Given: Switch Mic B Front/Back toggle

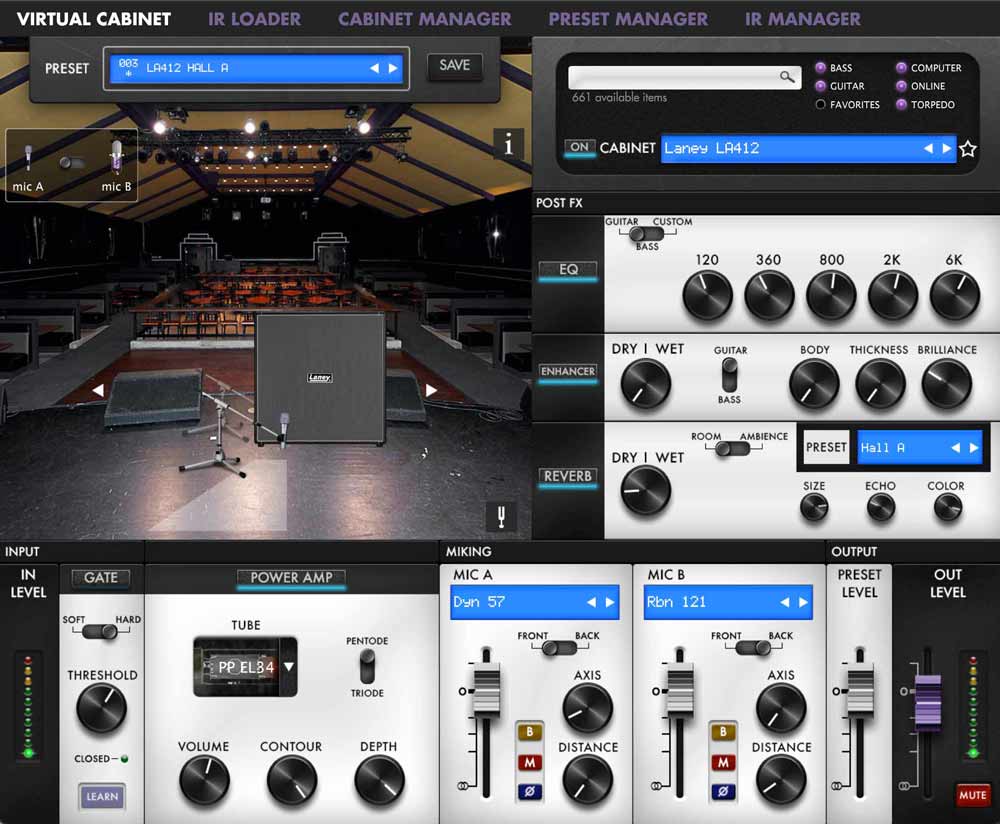Looking at the screenshot, I should click(753, 648).
